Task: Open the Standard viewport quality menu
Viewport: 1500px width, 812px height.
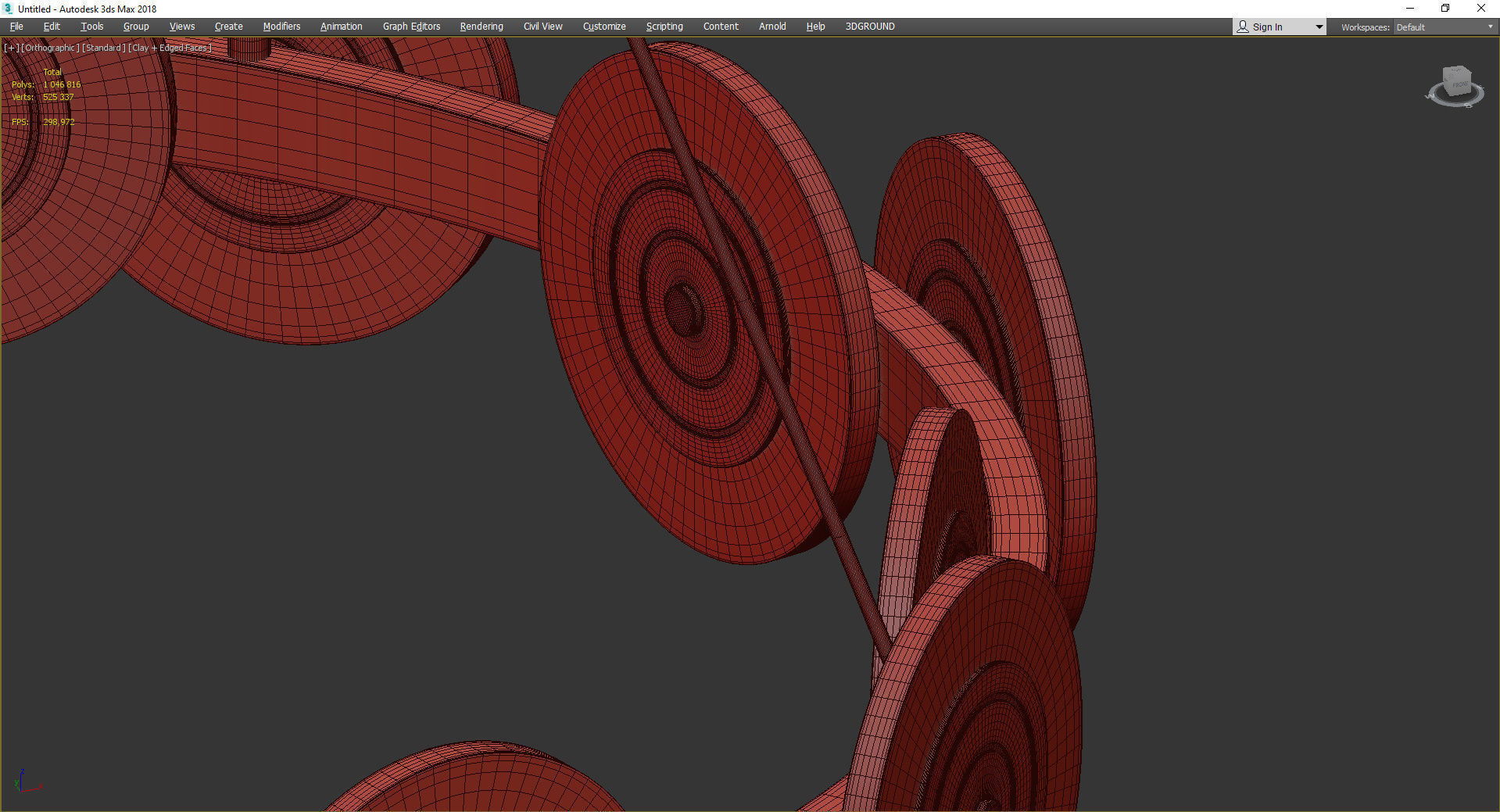Action: [104, 48]
